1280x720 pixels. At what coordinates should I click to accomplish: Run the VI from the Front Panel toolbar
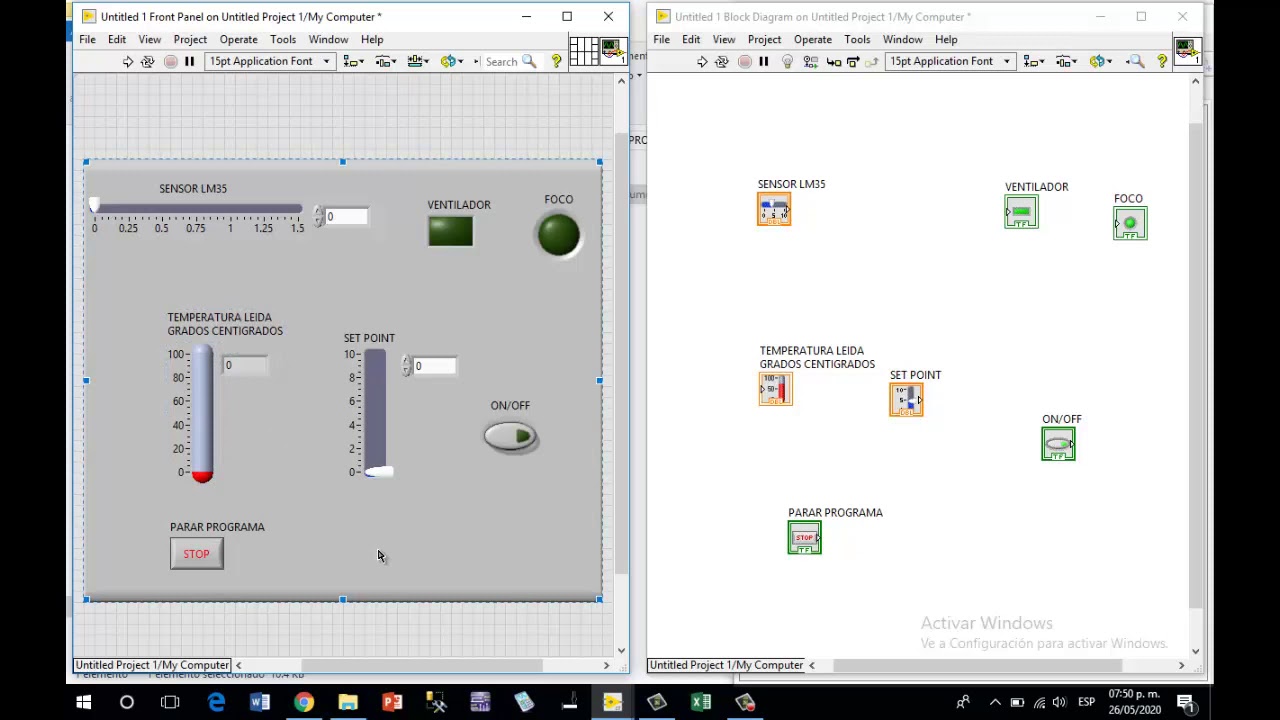pyautogui.click(x=127, y=62)
